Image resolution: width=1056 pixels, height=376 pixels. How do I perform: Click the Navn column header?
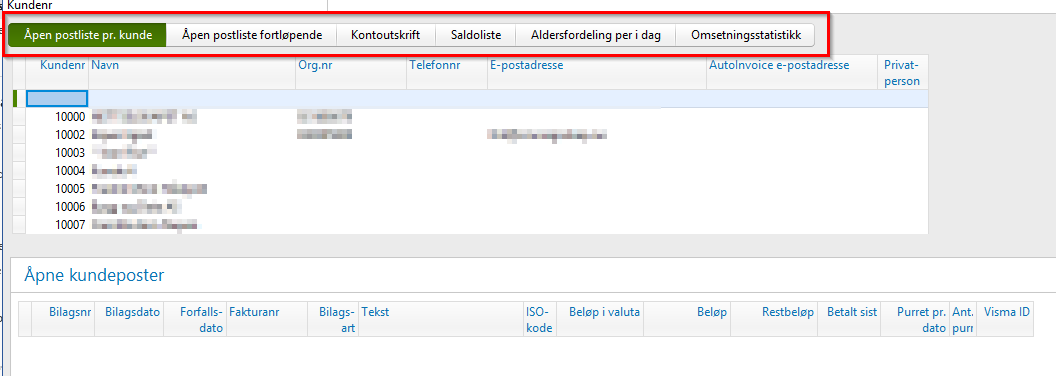192,72
